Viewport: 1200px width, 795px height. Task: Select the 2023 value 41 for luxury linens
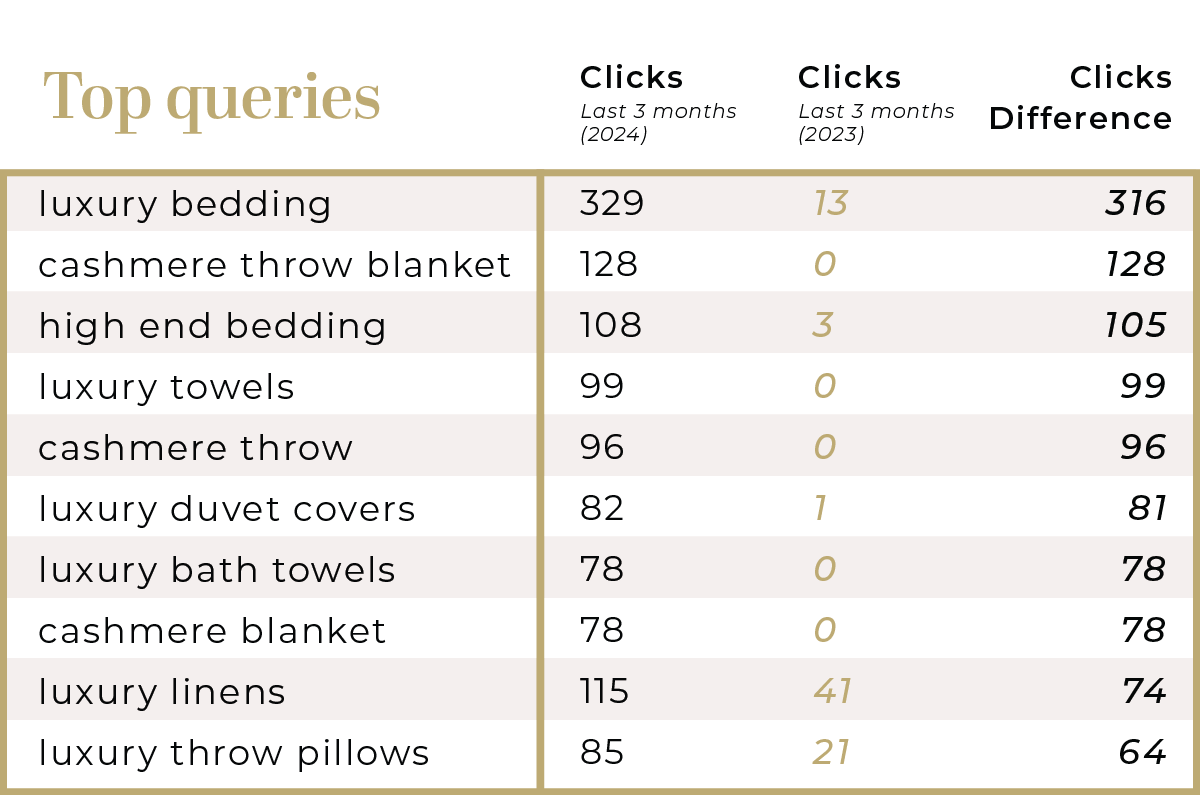pos(833,692)
